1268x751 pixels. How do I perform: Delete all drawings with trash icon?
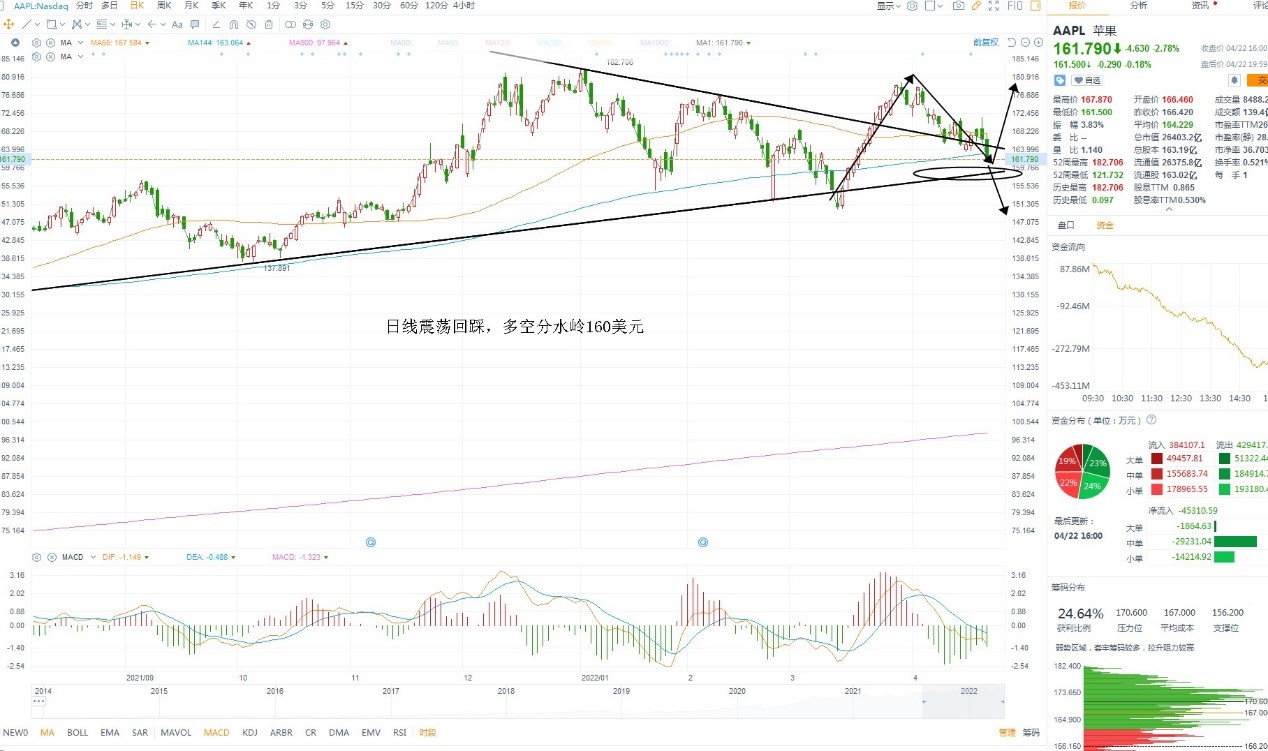pyautogui.click(x=269, y=24)
